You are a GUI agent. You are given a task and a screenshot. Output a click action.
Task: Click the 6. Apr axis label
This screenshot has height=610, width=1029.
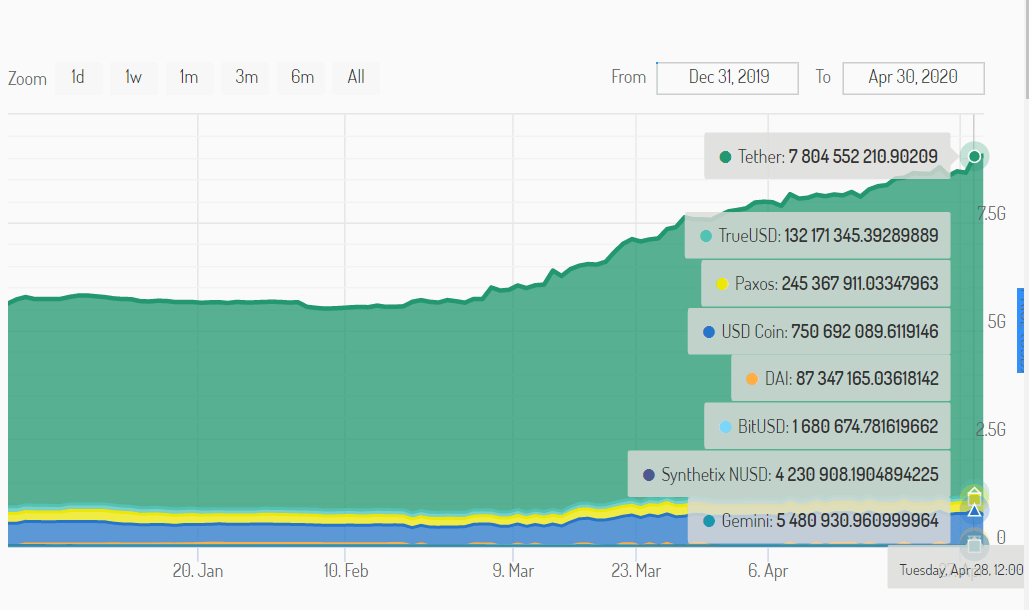(768, 571)
